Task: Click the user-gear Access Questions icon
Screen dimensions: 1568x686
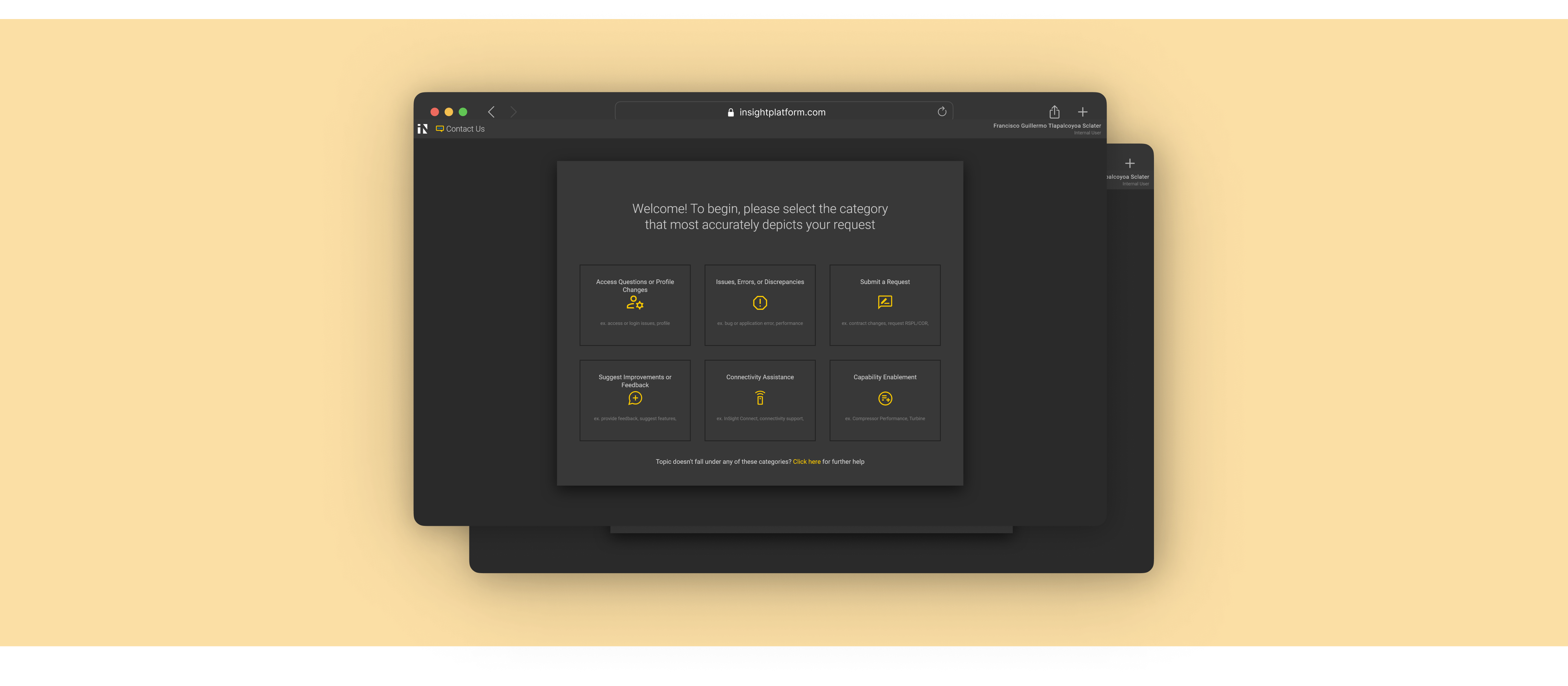Action: (x=635, y=303)
